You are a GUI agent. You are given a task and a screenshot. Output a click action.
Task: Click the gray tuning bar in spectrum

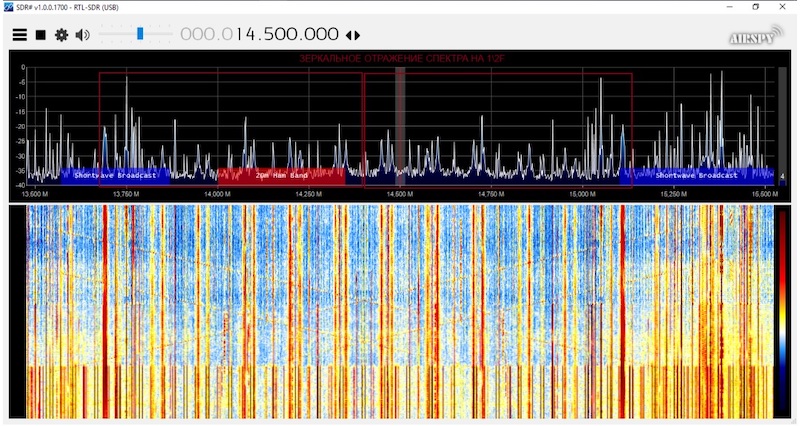coord(400,120)
